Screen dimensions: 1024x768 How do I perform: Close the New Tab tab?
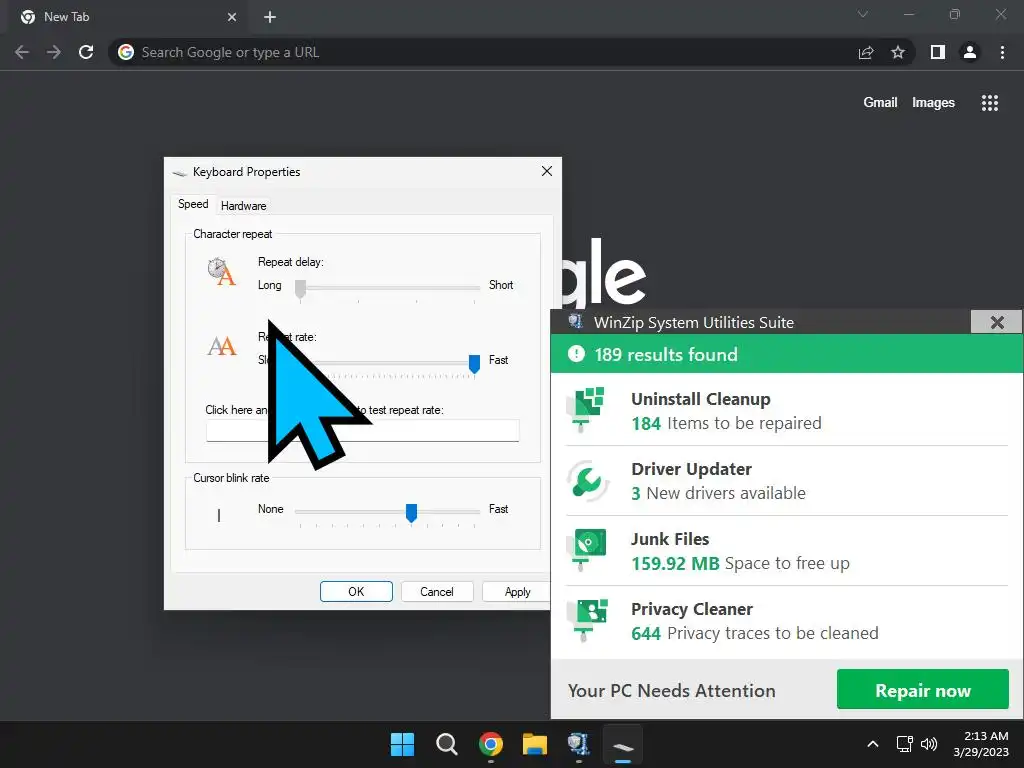coord(232,17)
